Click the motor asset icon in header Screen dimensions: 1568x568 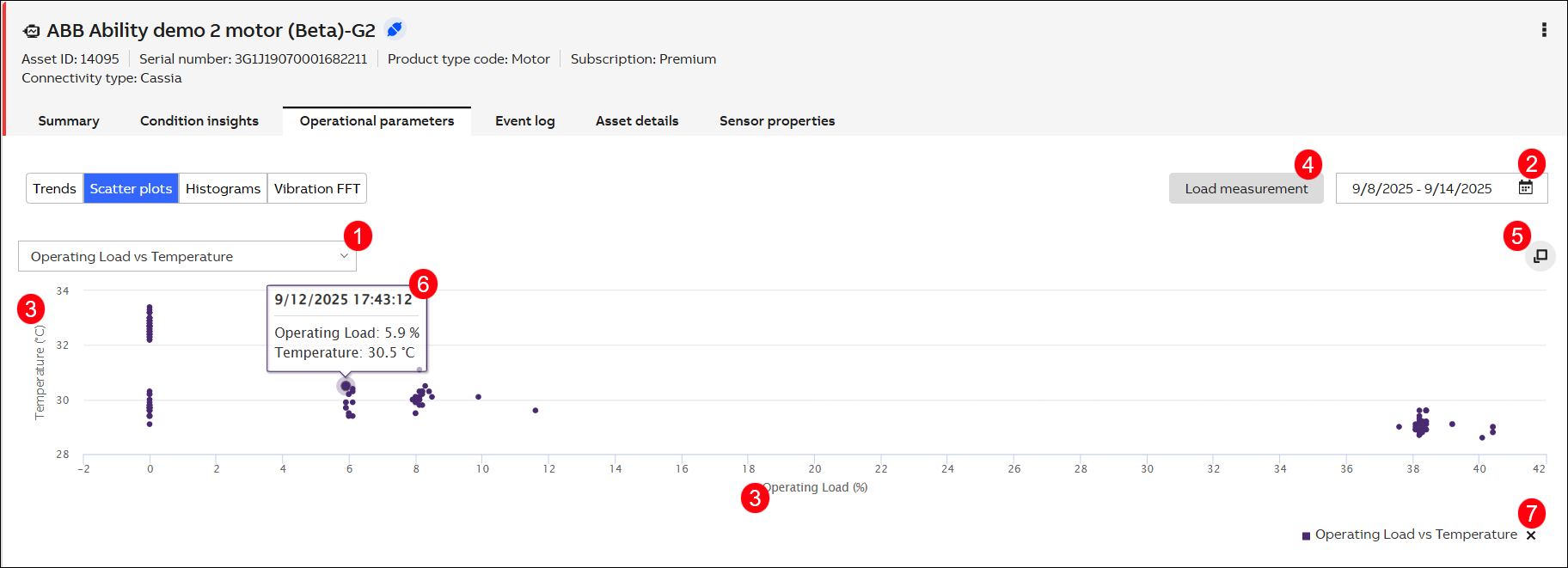[32, 31]
